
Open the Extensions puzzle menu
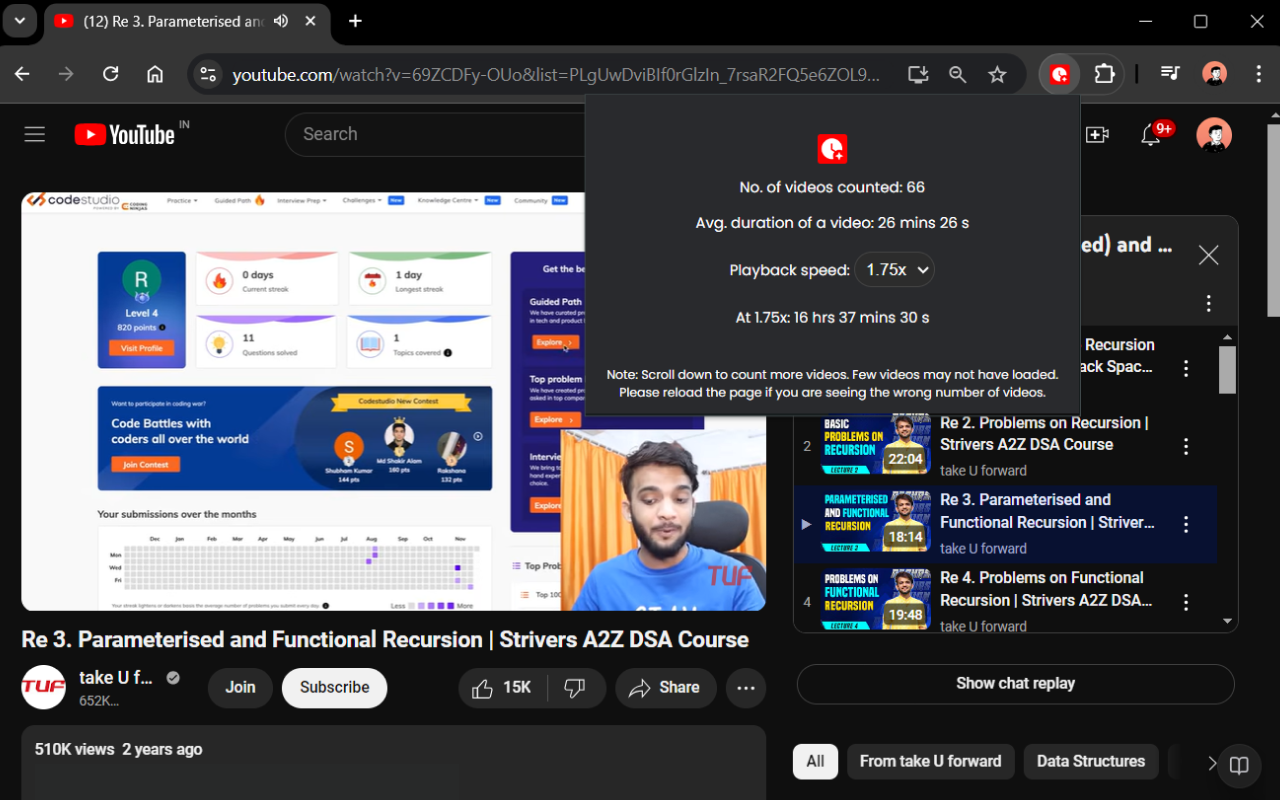click(1104, 74)
